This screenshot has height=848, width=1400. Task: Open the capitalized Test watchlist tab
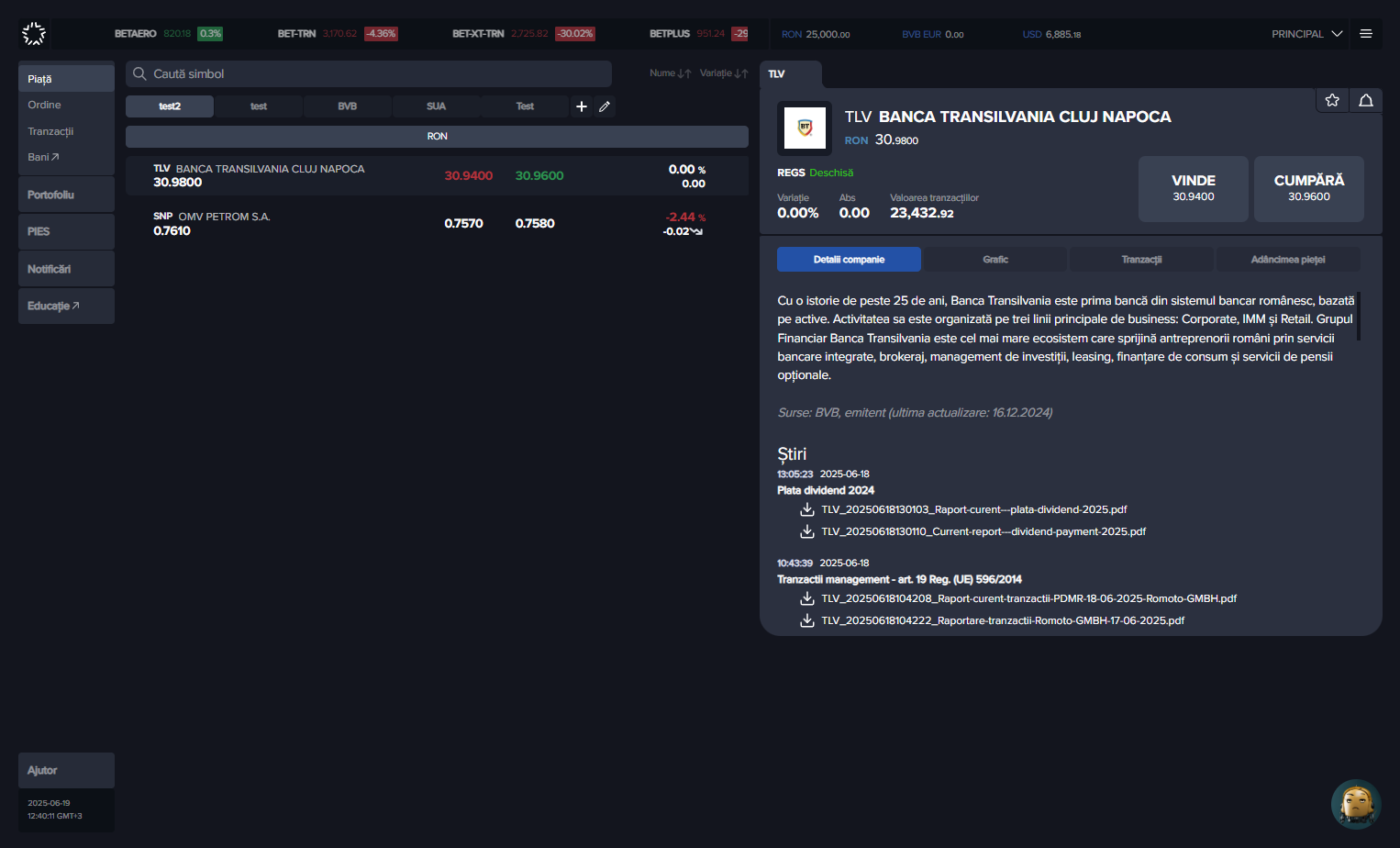(x=525, y=106)
